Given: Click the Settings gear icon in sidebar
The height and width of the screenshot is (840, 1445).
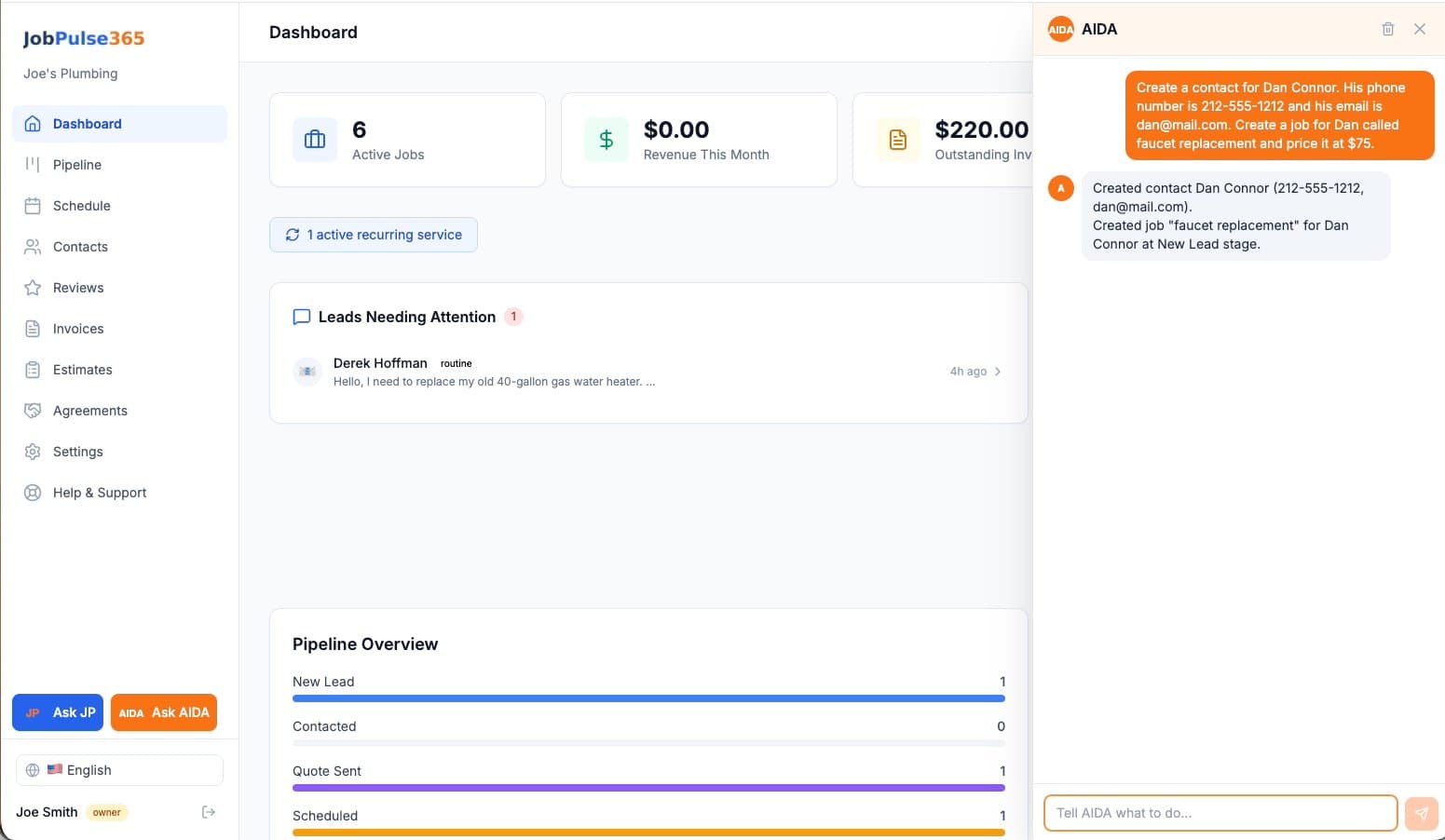Looking at the screenshot, I should coord(33,452).
